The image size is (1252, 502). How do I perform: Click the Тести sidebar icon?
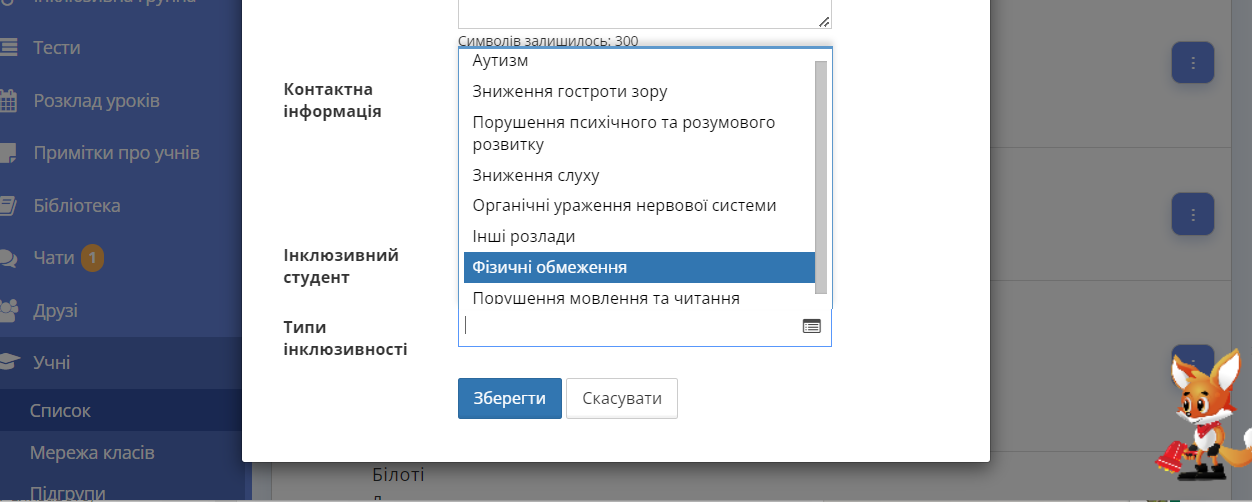[9, 47]
